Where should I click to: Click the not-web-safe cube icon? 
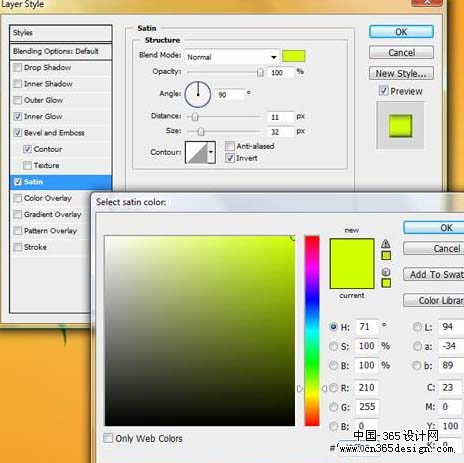click(386, 272)
